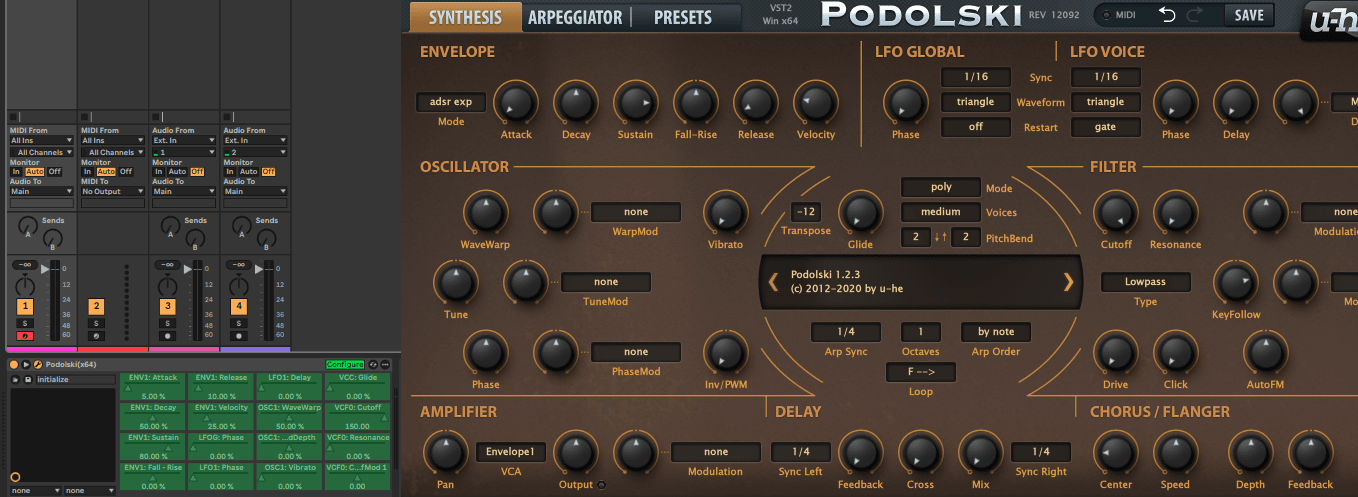Click the WaveWarp knob in Oscillator
This screenshot has height=497, width=1358.
pos(484,212)
